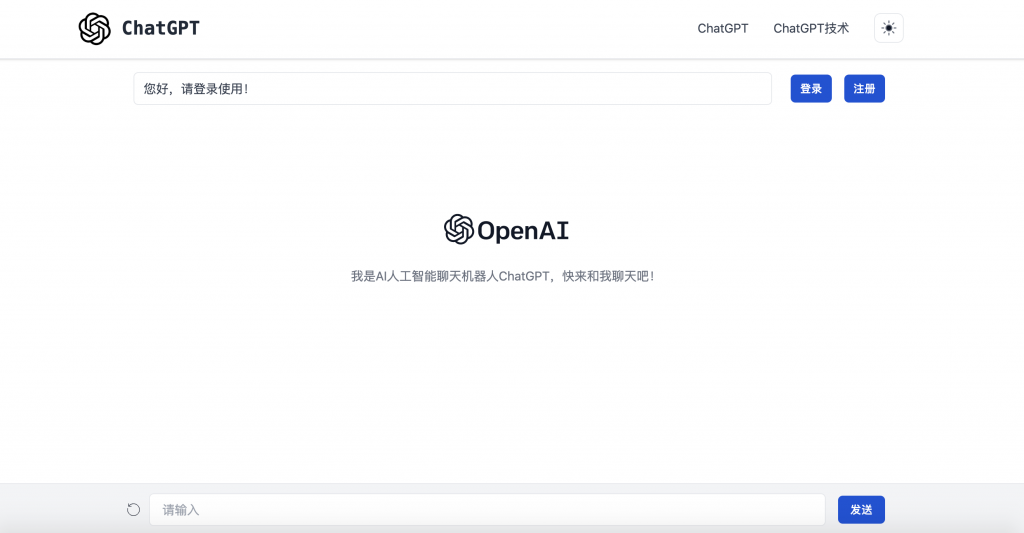Click the ChatGPT logo icon in header
This screenshot has width=1024, height=533.
click(95, 29)
